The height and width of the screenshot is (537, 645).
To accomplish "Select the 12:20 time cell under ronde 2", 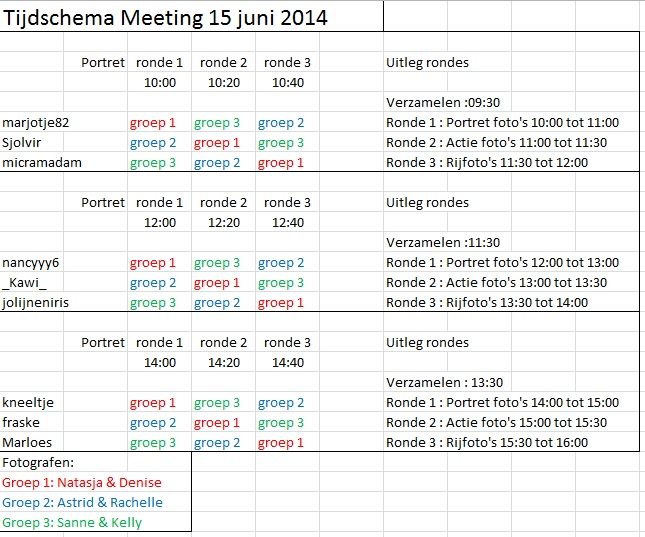I will (224, 223).
